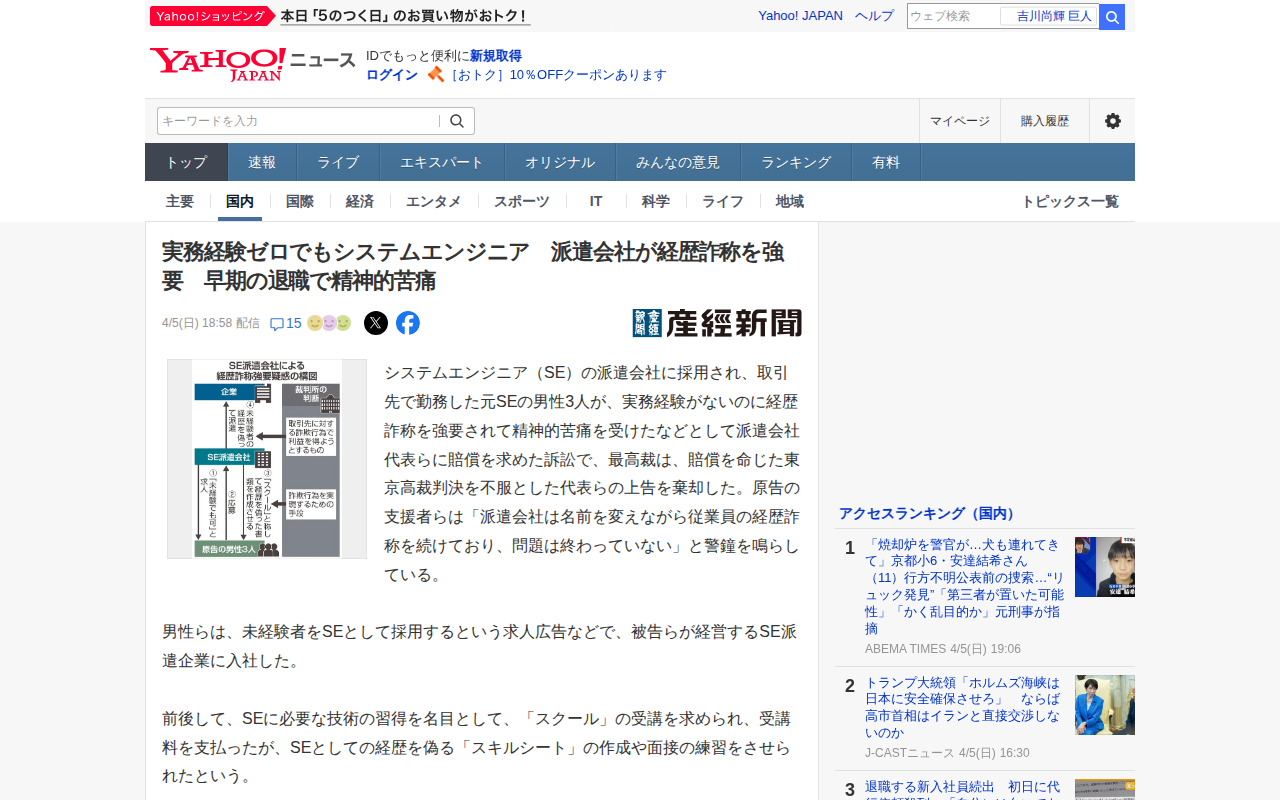
Task: Focus the web search input field
Action: coord(954,16)
